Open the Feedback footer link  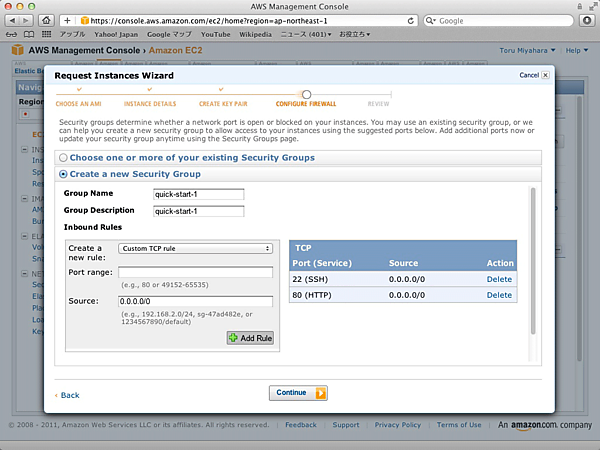pos(301,425)
